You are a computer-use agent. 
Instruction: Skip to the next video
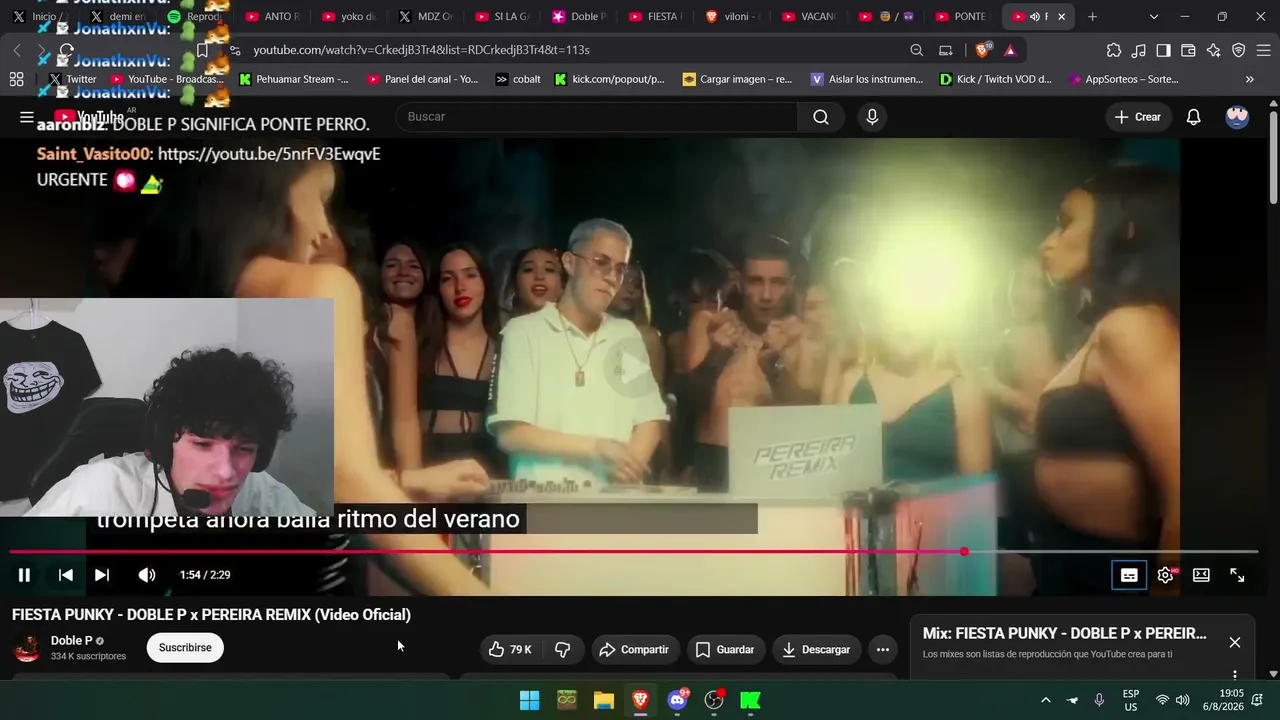(102, 575)
